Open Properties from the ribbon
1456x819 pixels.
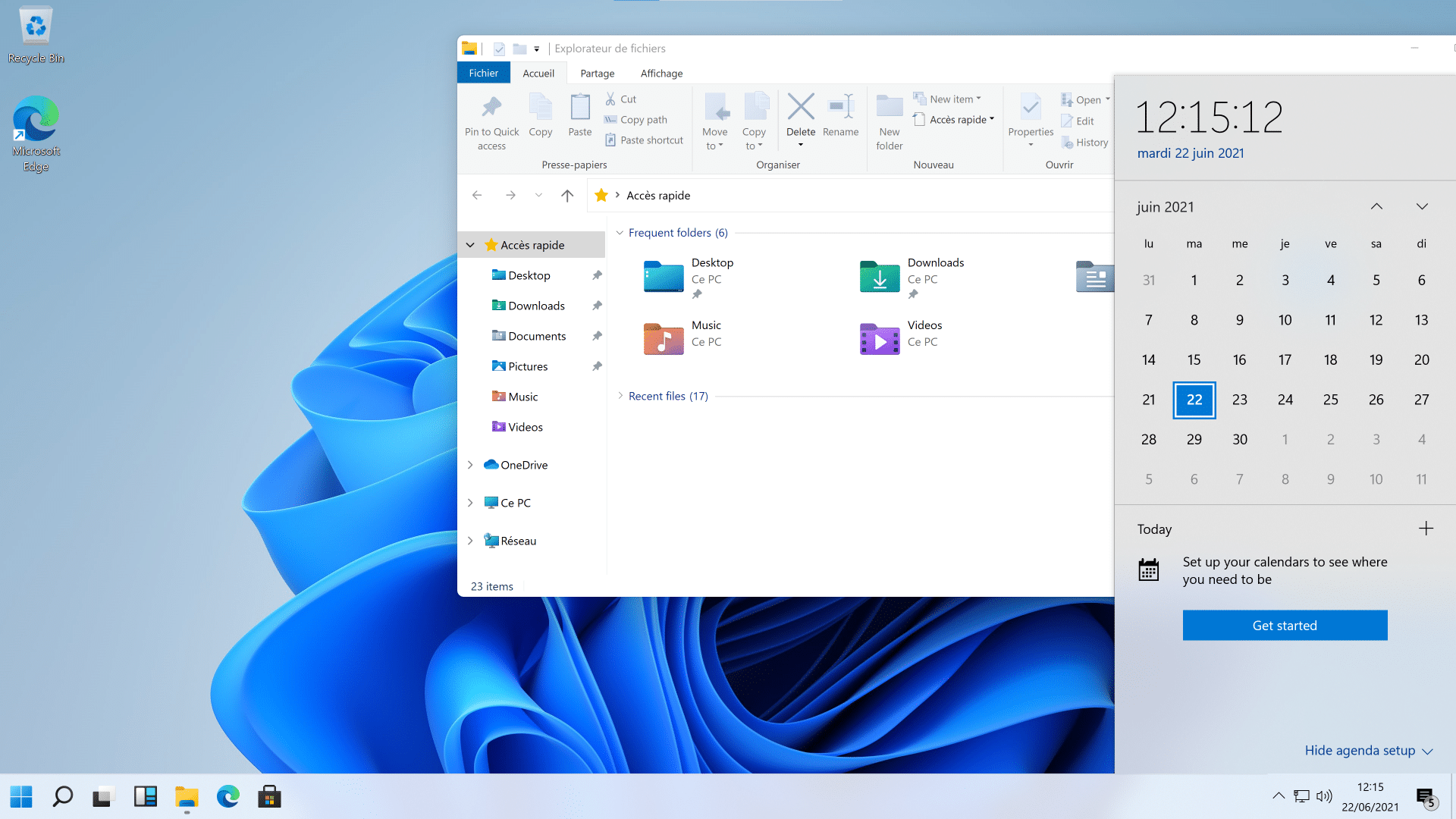1030,120
